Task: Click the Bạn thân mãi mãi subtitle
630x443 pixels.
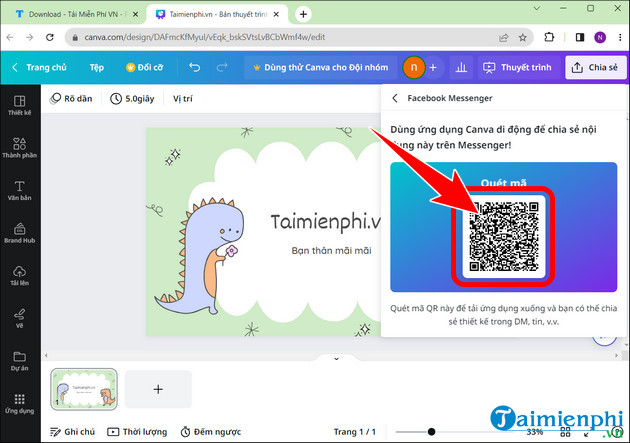Action: point(331,251)
